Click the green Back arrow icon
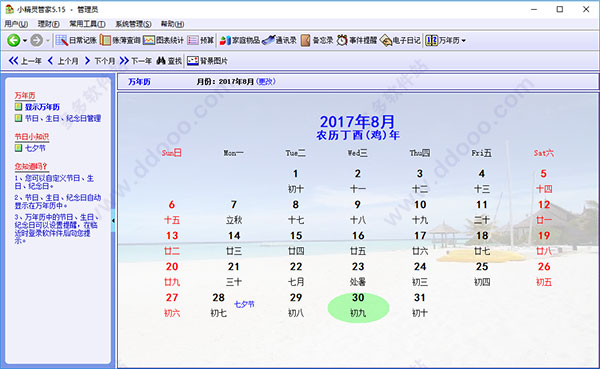 click(13, 40)
